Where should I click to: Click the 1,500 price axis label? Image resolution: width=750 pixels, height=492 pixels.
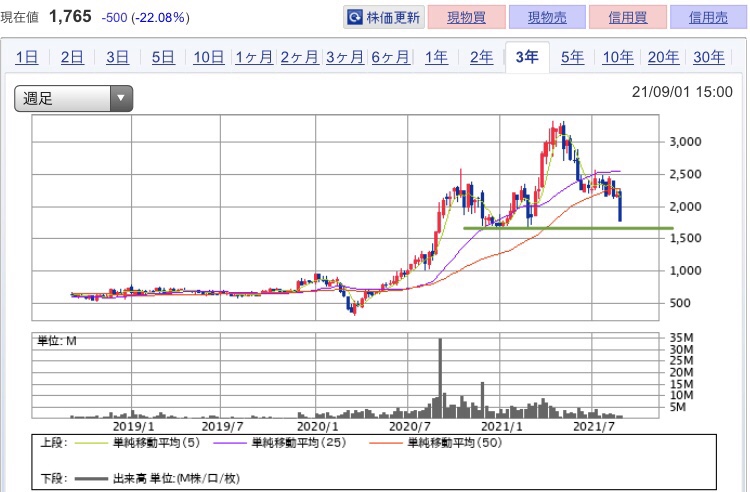pos(685,238)
